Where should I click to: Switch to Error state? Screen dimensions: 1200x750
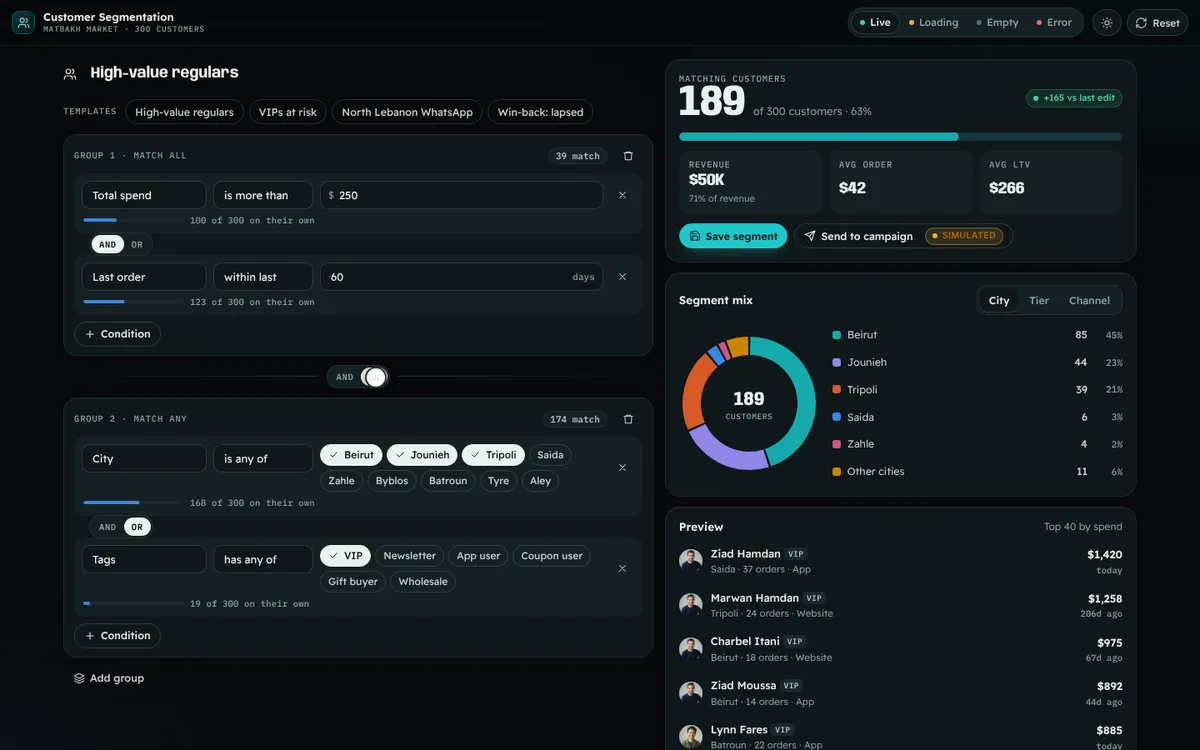click(x=1054, y=22)
